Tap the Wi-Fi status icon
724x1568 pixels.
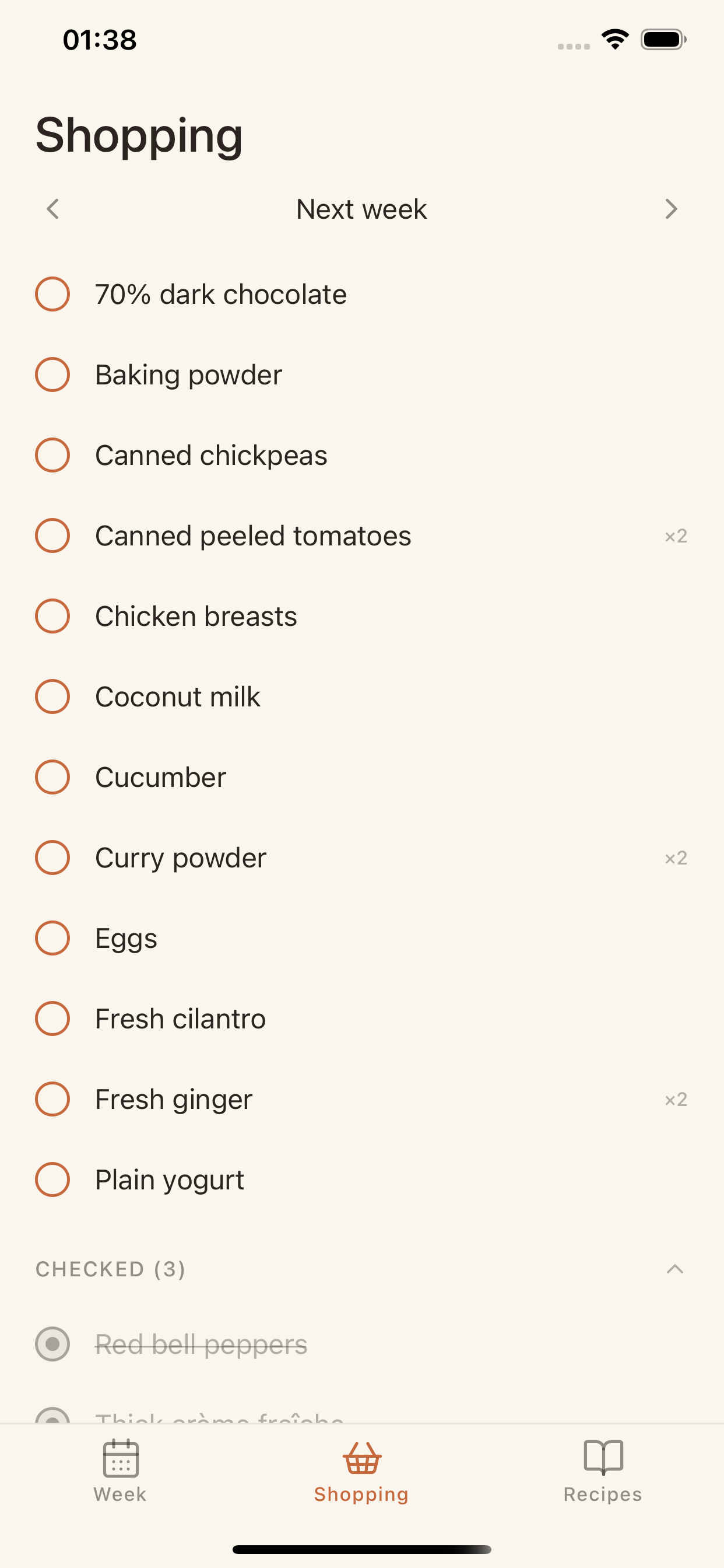[615, 40]
